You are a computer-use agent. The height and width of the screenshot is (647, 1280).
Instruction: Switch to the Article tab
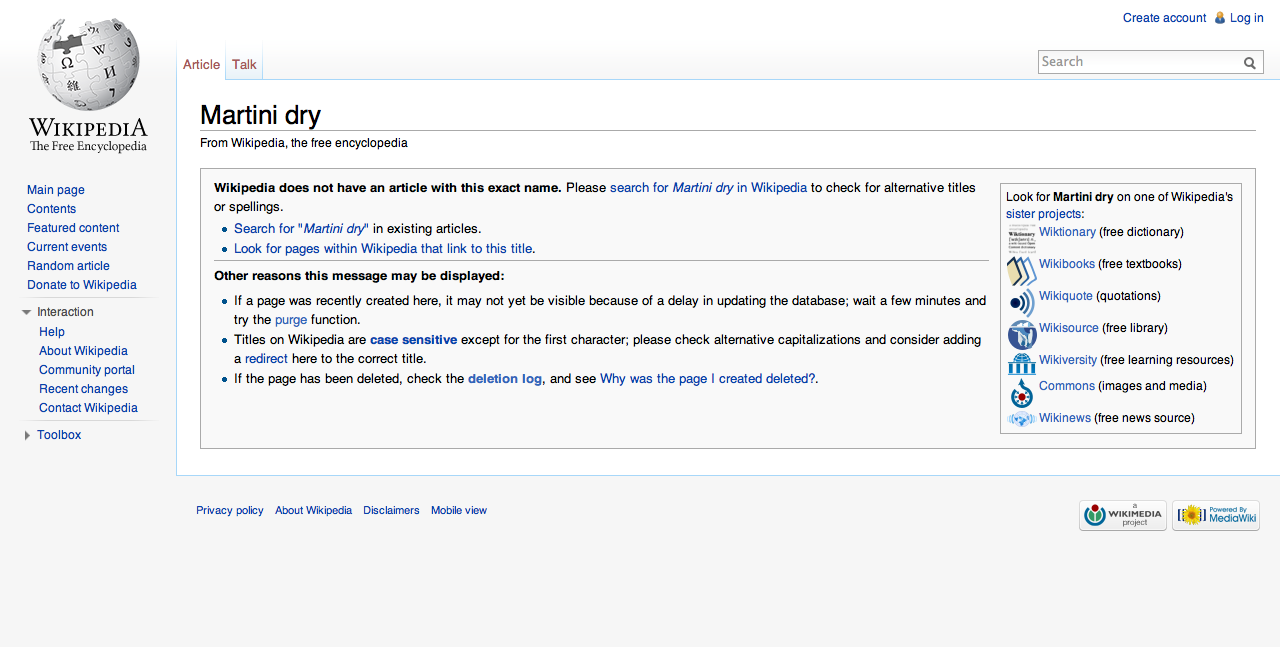click(201, 64)
